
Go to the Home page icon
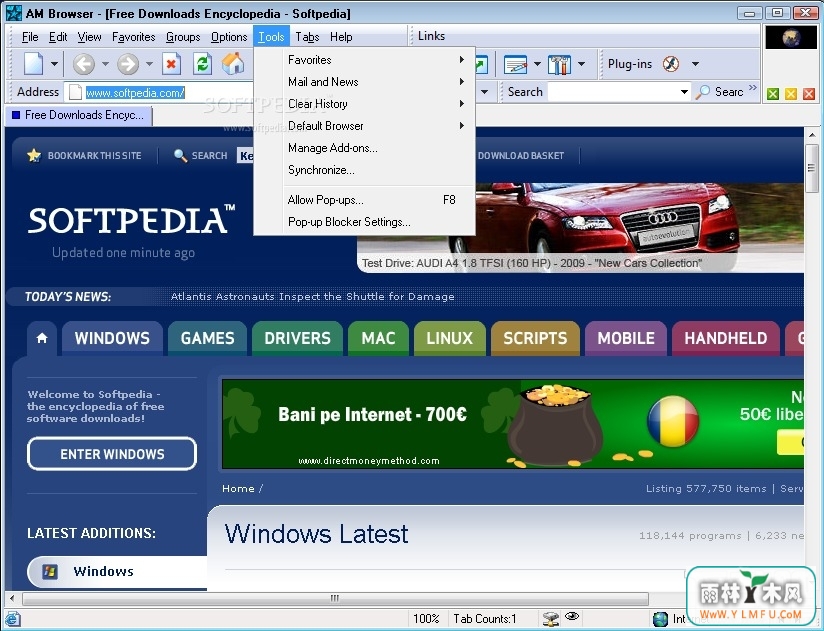click(233, 64)
